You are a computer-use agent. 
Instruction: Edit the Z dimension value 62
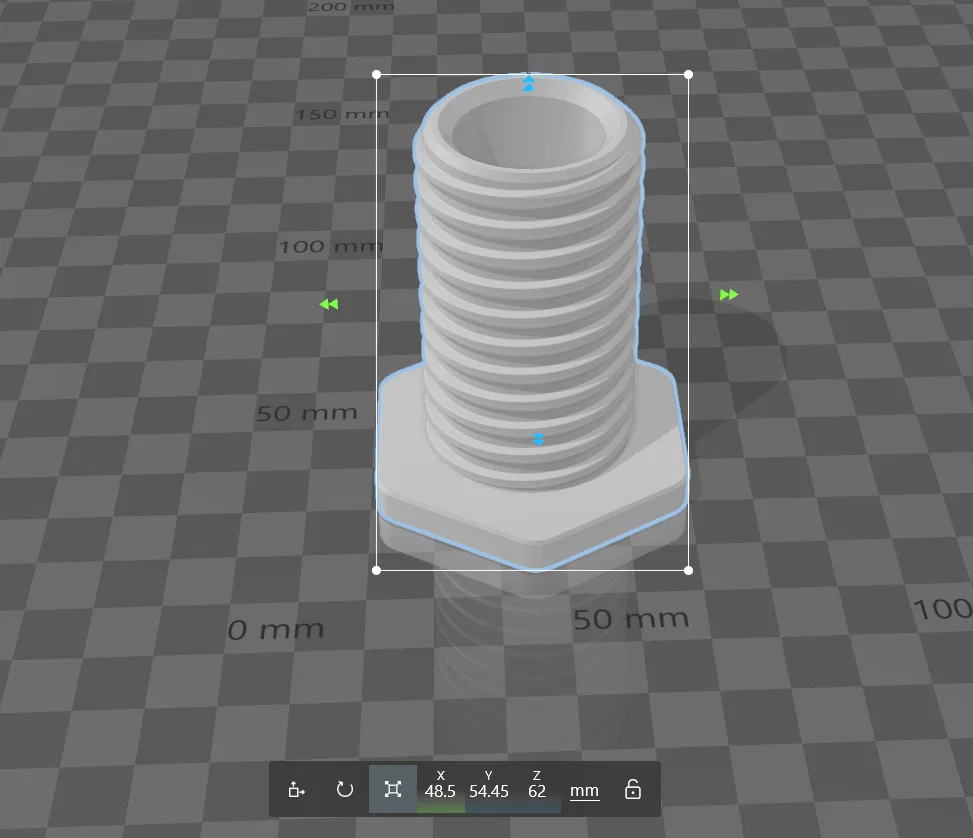537,791
